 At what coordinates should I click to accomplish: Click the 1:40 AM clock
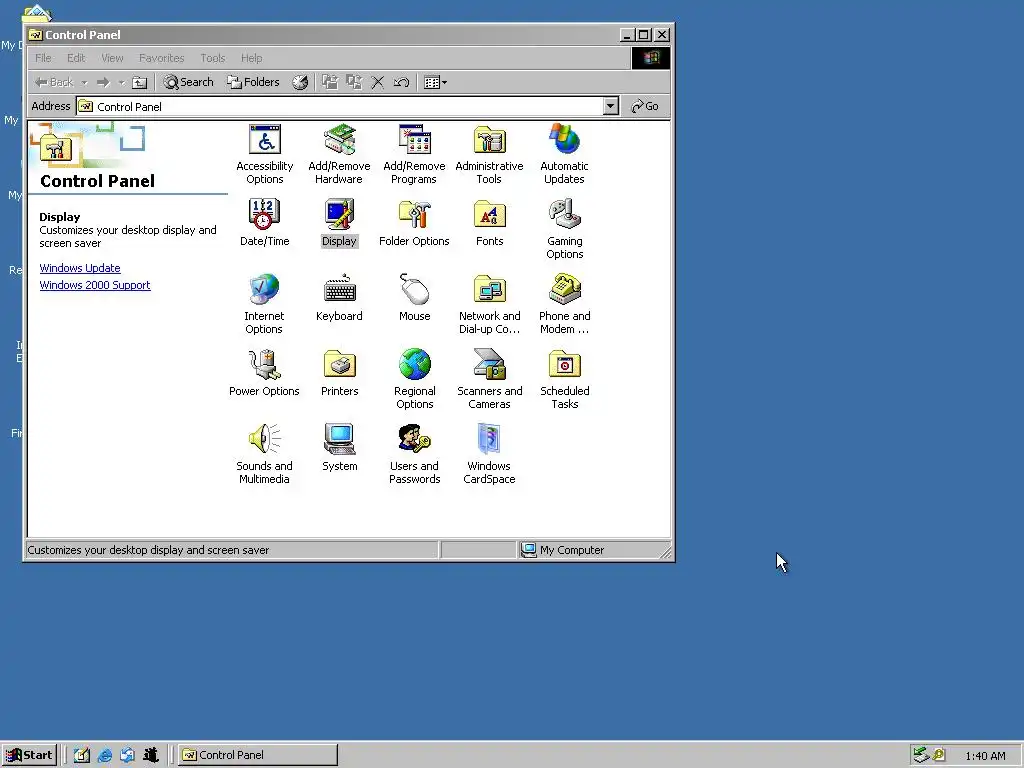[x=985, y=756]
